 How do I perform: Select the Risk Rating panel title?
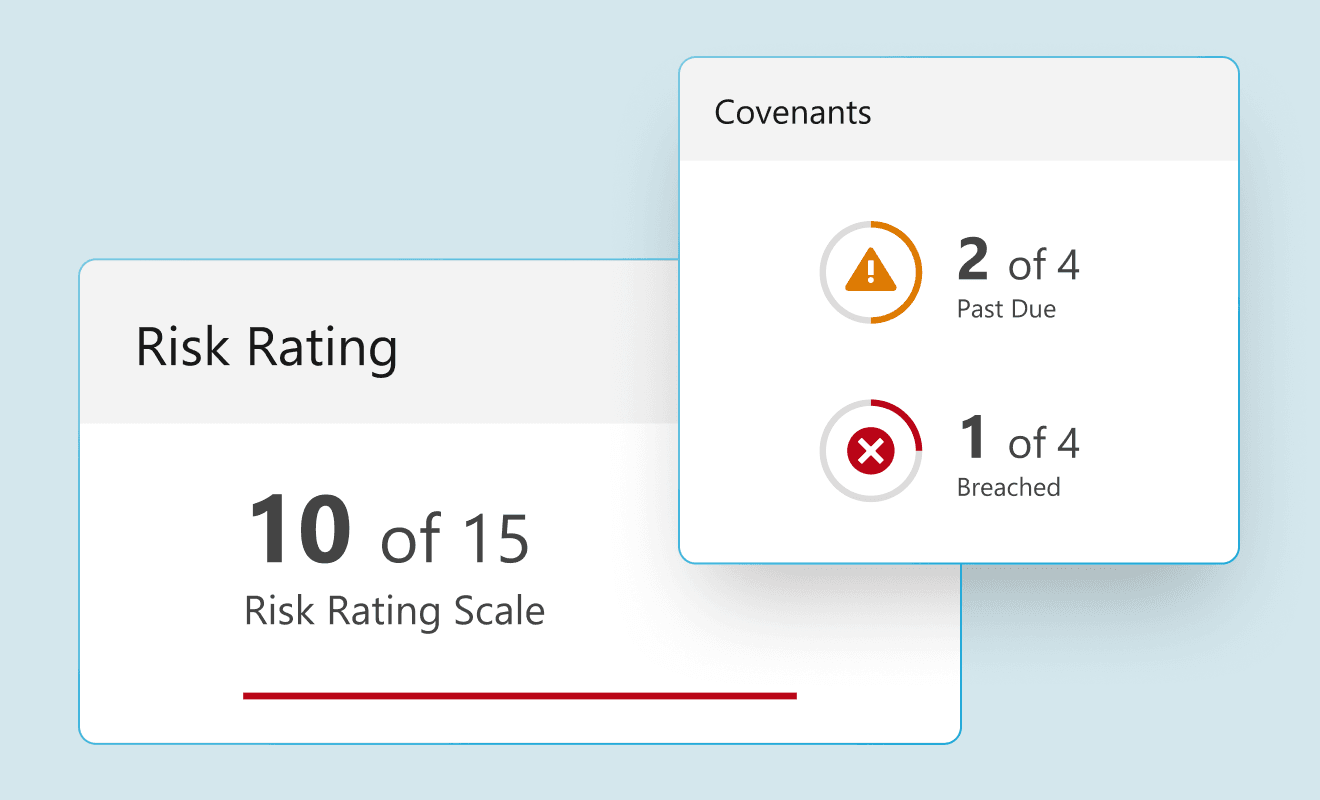click(267, 347)
